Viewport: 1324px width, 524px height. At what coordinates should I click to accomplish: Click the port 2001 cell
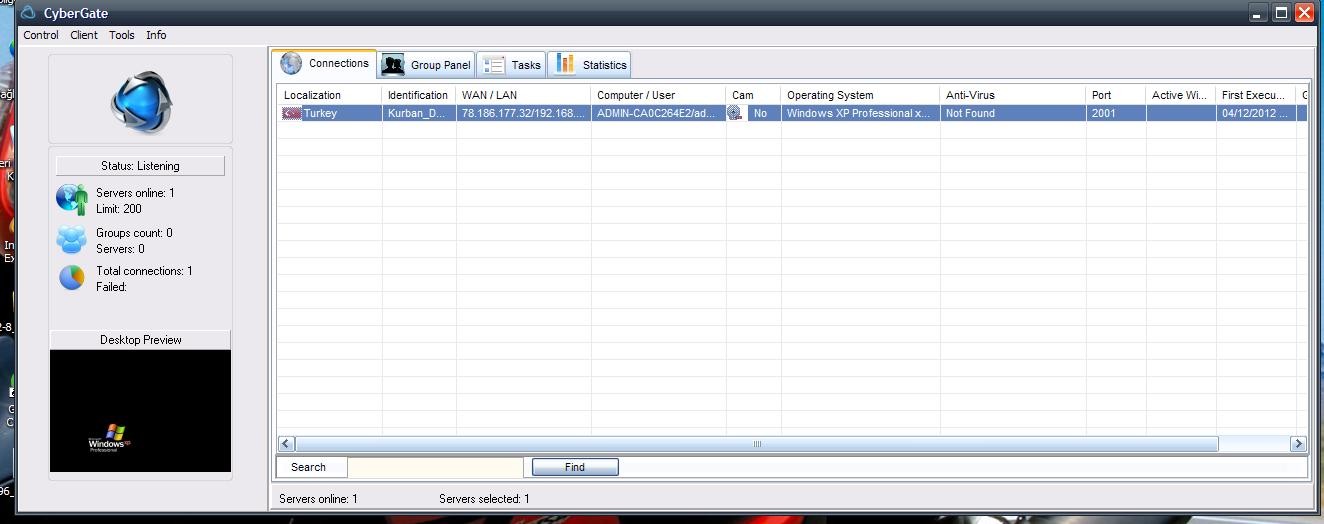1115,113
